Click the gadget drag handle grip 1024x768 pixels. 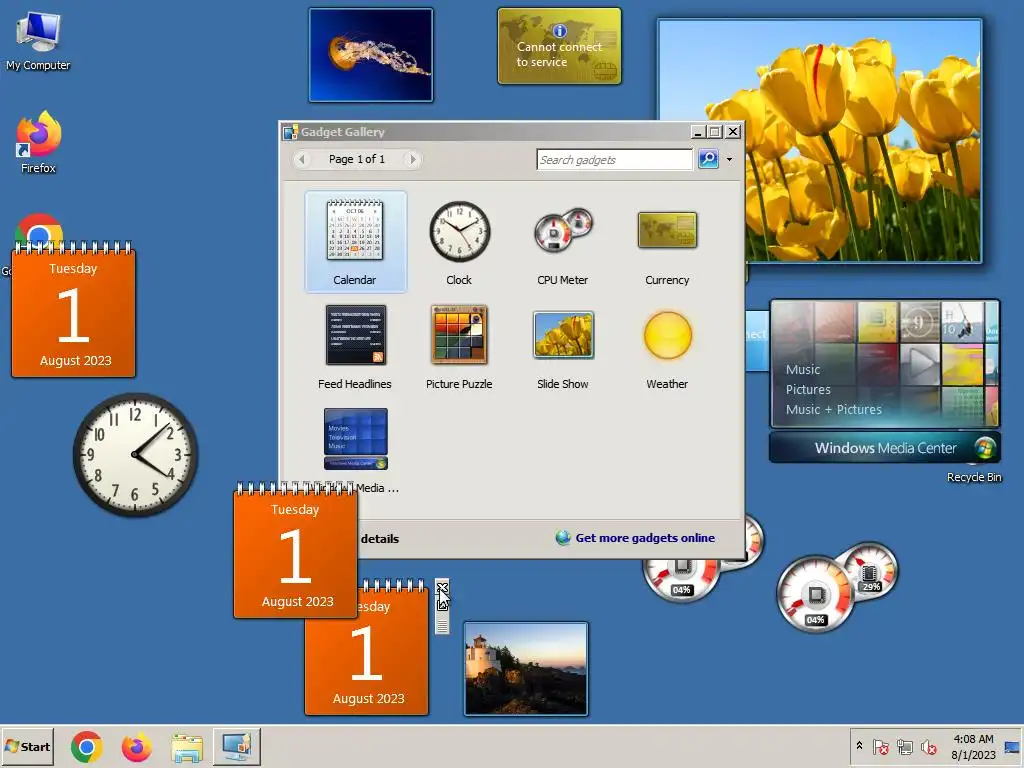click(442, 625)
